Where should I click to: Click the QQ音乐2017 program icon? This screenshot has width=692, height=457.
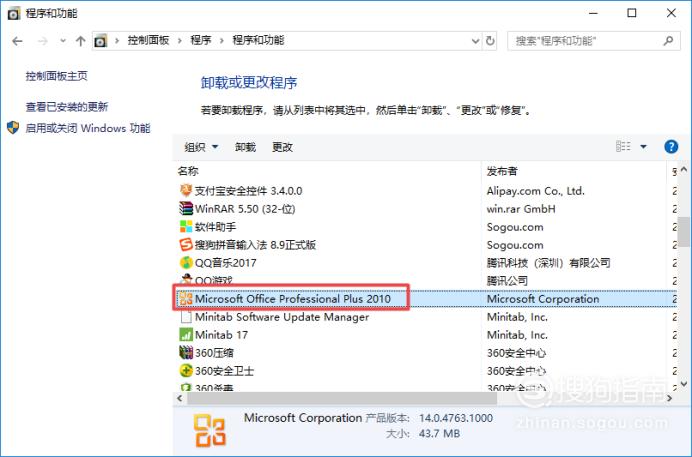(x=186, y=263)
